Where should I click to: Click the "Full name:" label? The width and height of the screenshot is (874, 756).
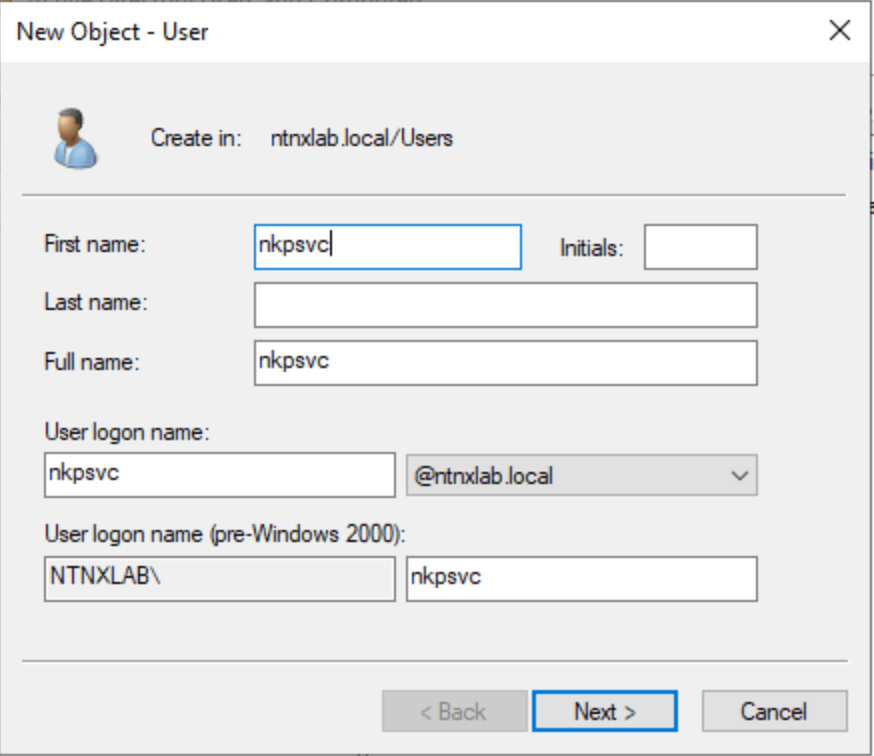(x=92, y=362)
